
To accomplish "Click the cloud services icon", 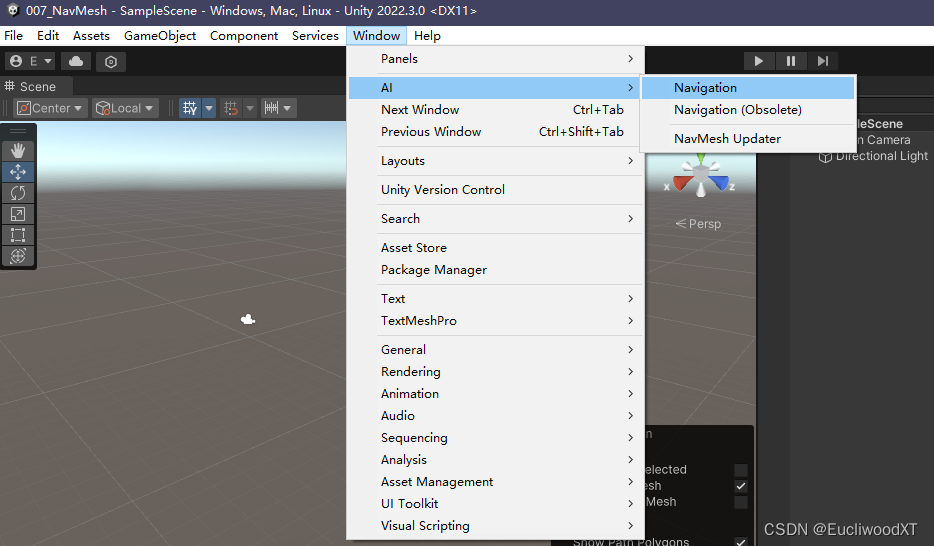I will point(76,61).
